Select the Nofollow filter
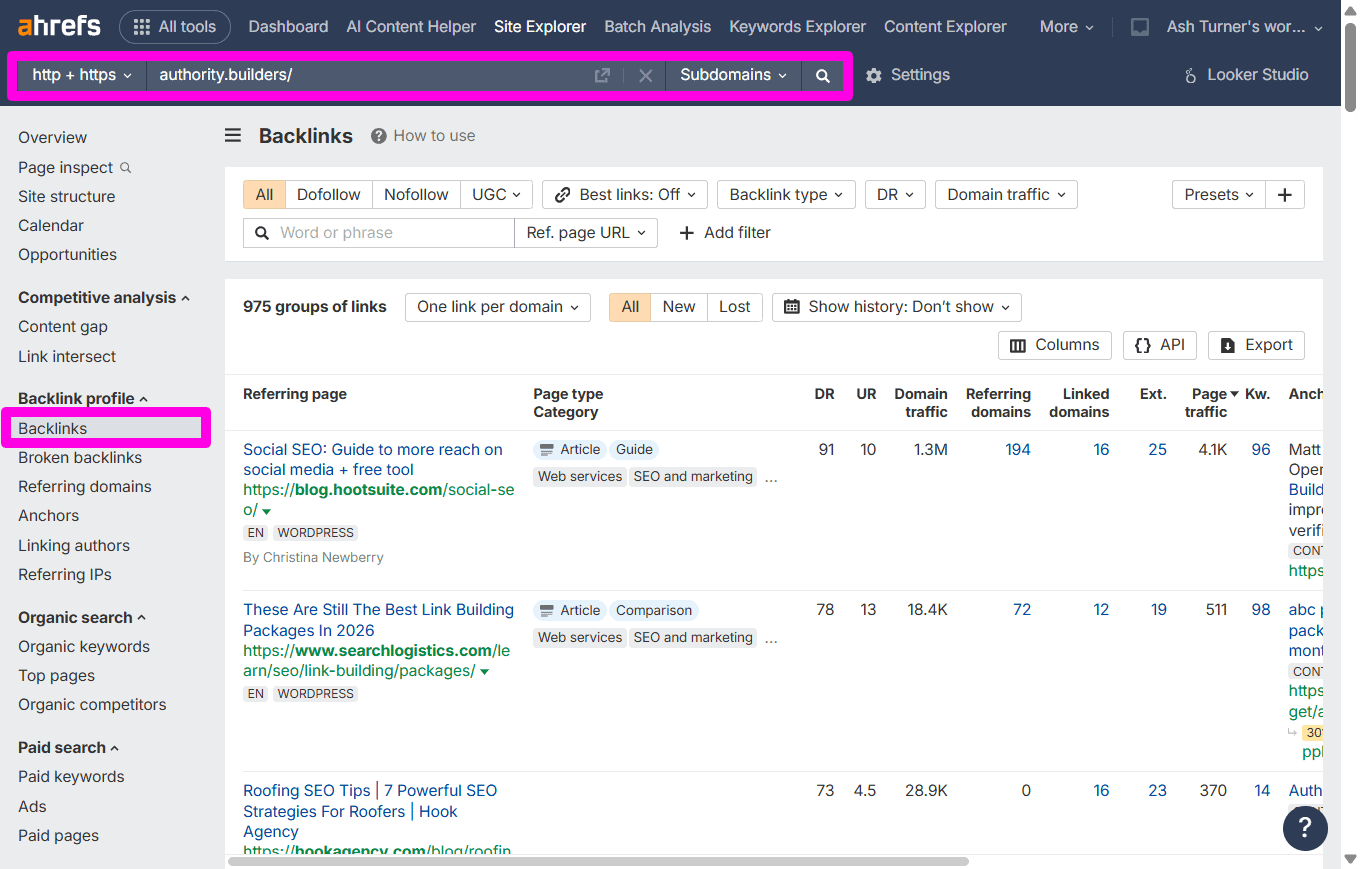This screenshot has width=1360, height=869. coord(416,195)
